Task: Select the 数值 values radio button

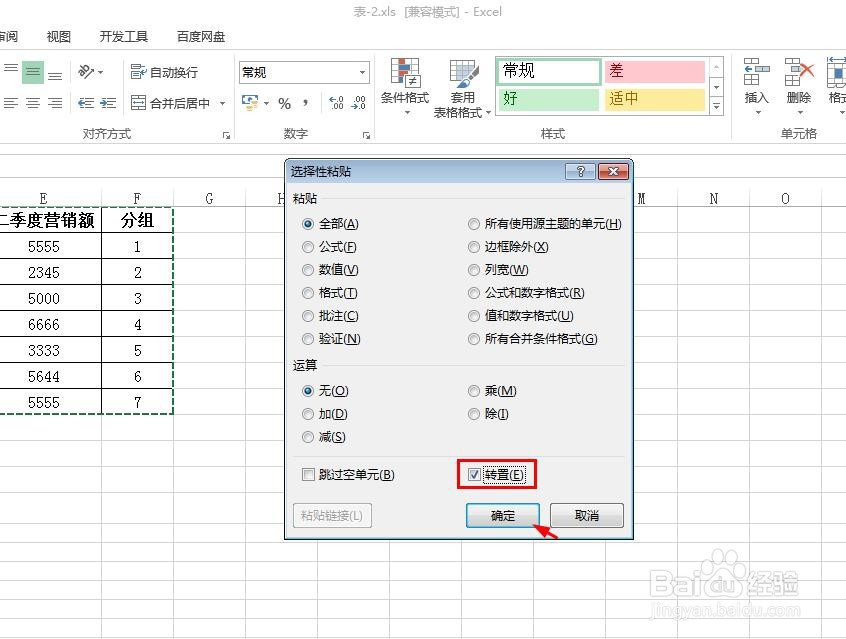Action: [x=308, y=269]
